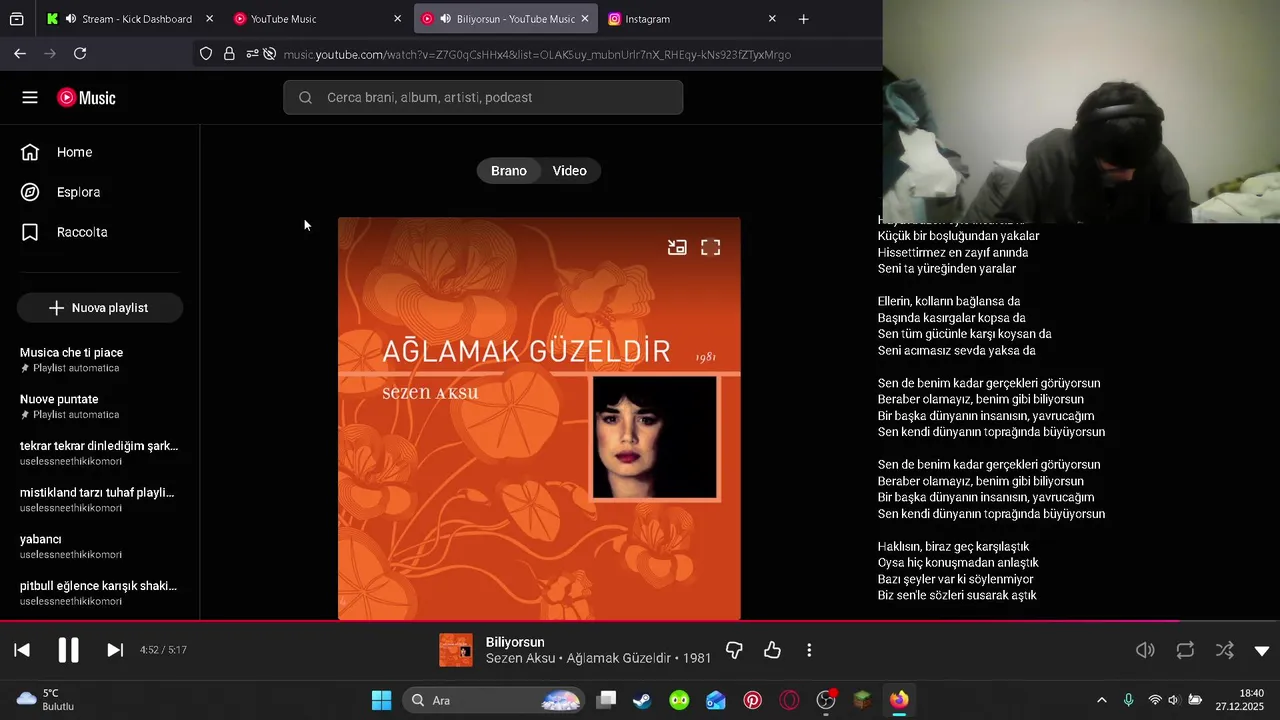Viewport: 1280px width, 720px height.
Task: Switch to Video mode
Action: point(569,171)
